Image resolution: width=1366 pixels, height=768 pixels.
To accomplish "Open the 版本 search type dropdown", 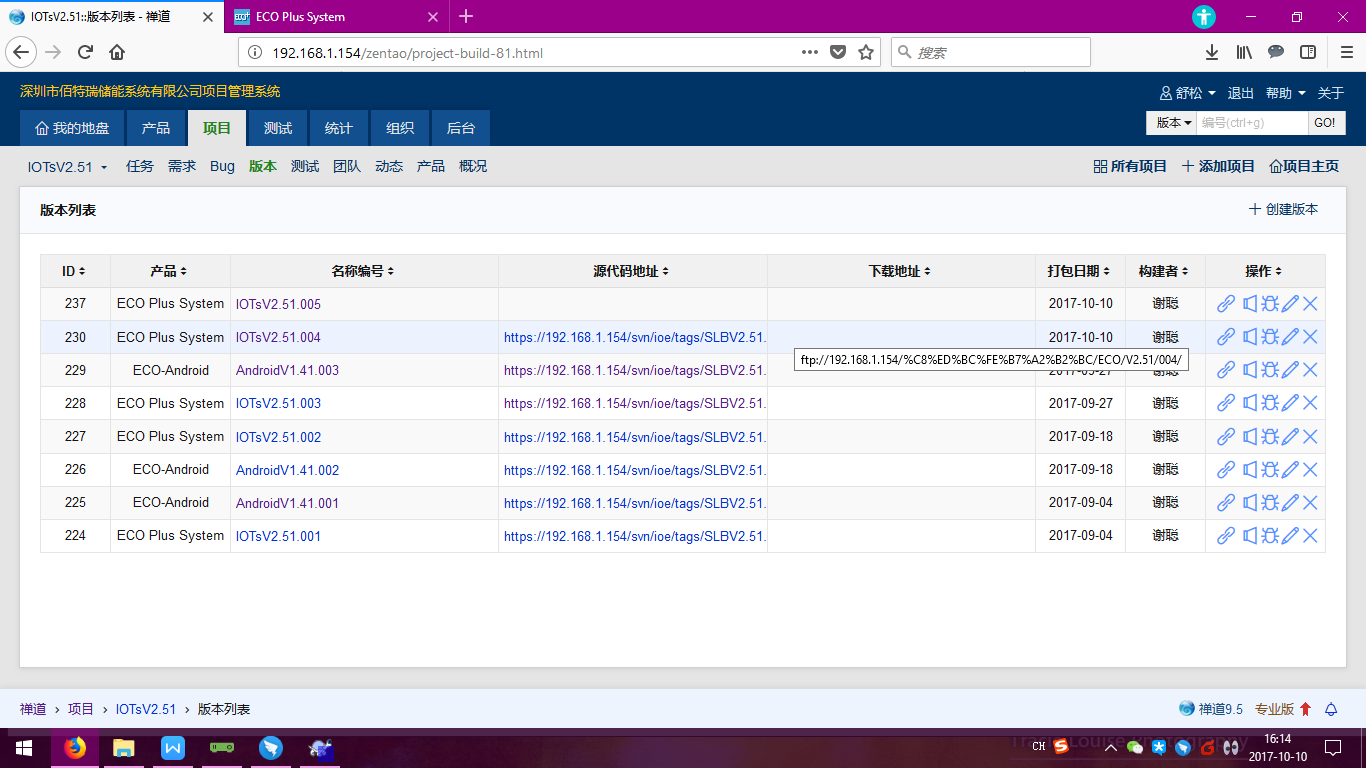I will [x=1171, y=122].
